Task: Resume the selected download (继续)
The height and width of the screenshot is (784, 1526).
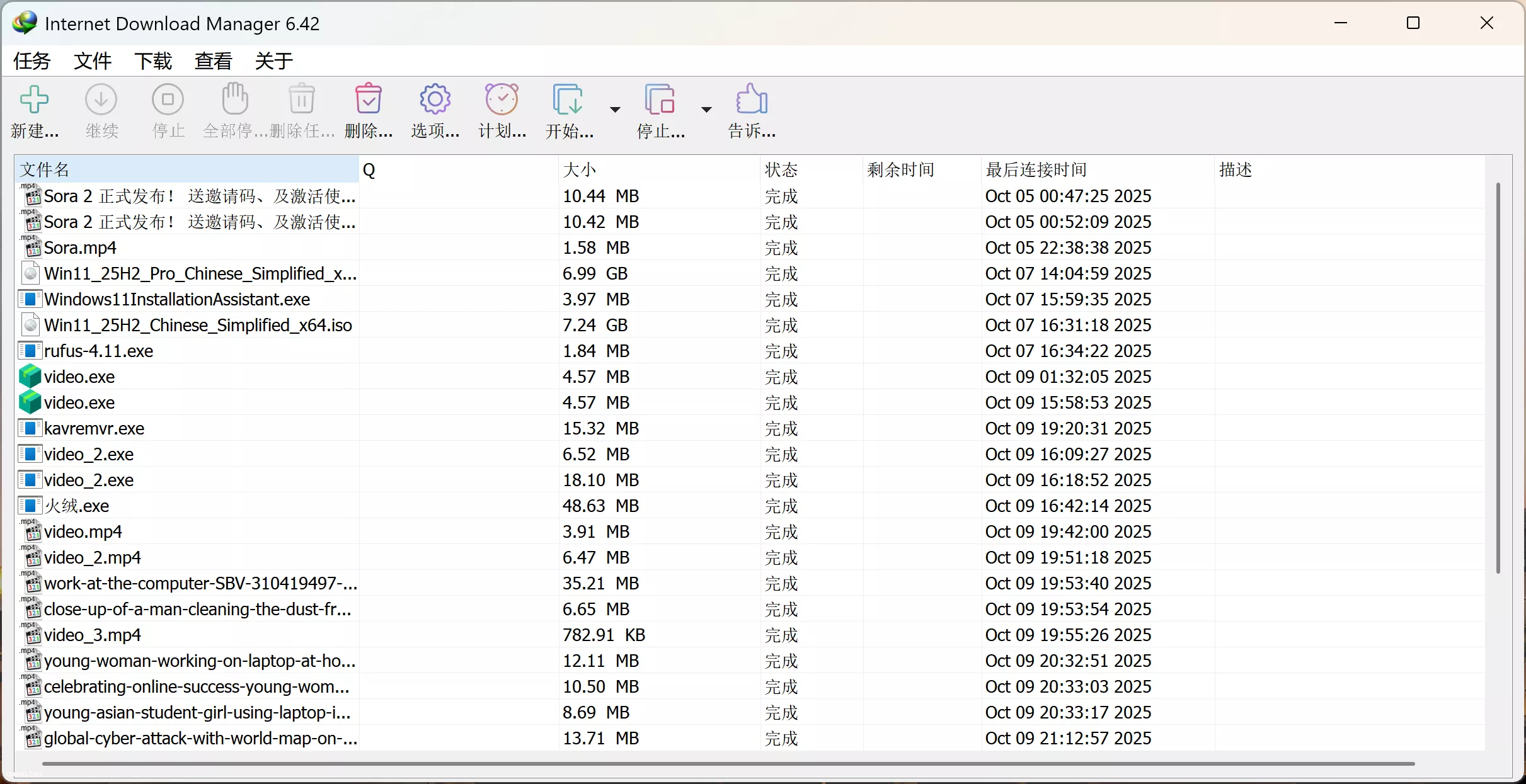Action: point(101,110)
